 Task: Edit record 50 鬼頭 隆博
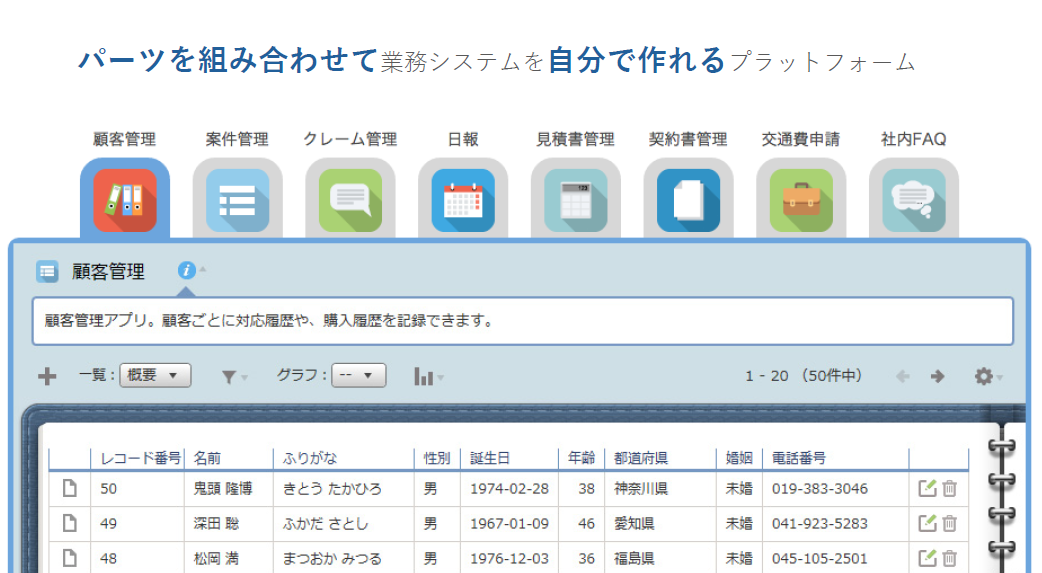click(x=927, y=489)
